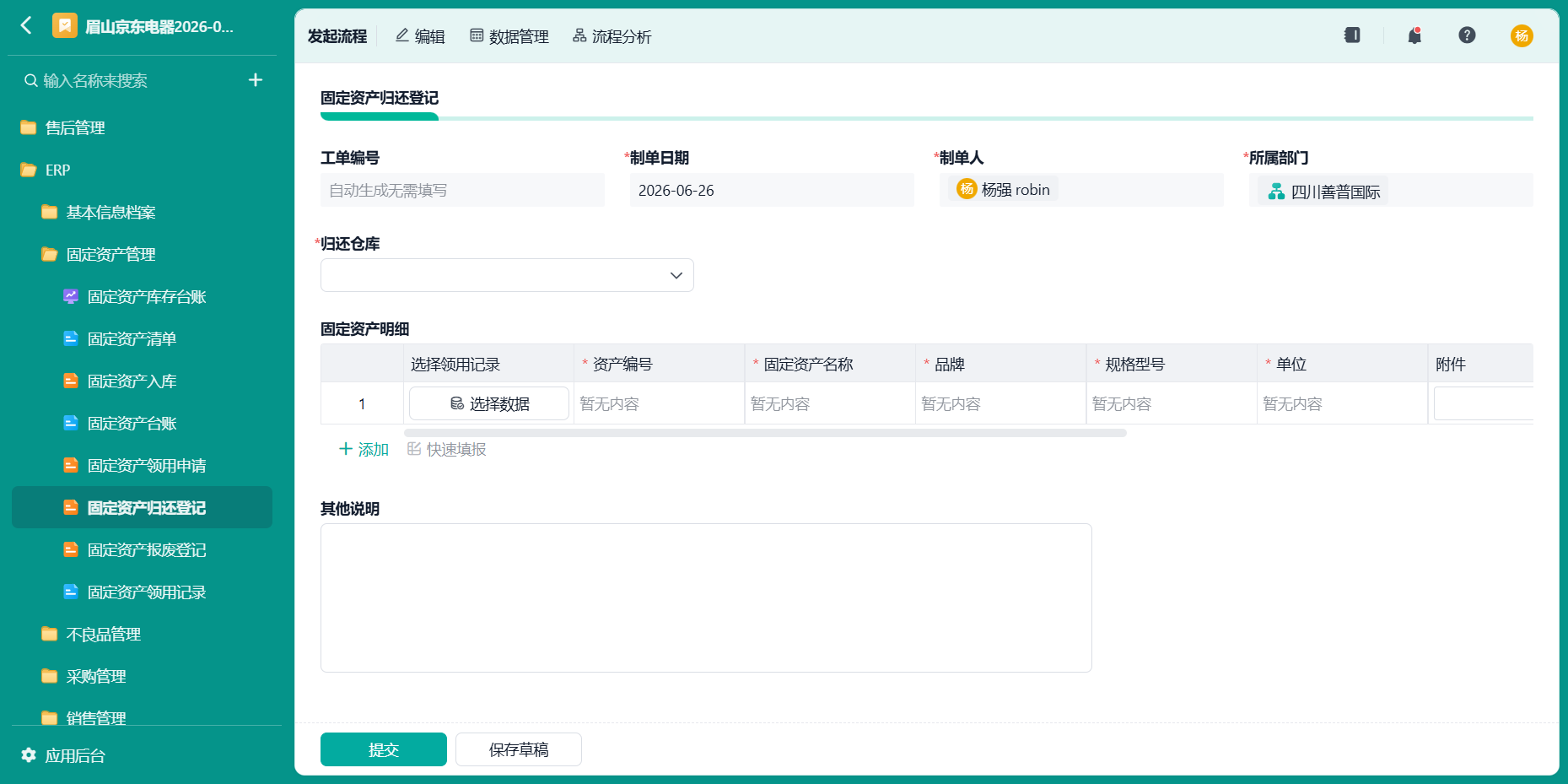Click the 固定资产领用申请 form icon

pos(71,465)
